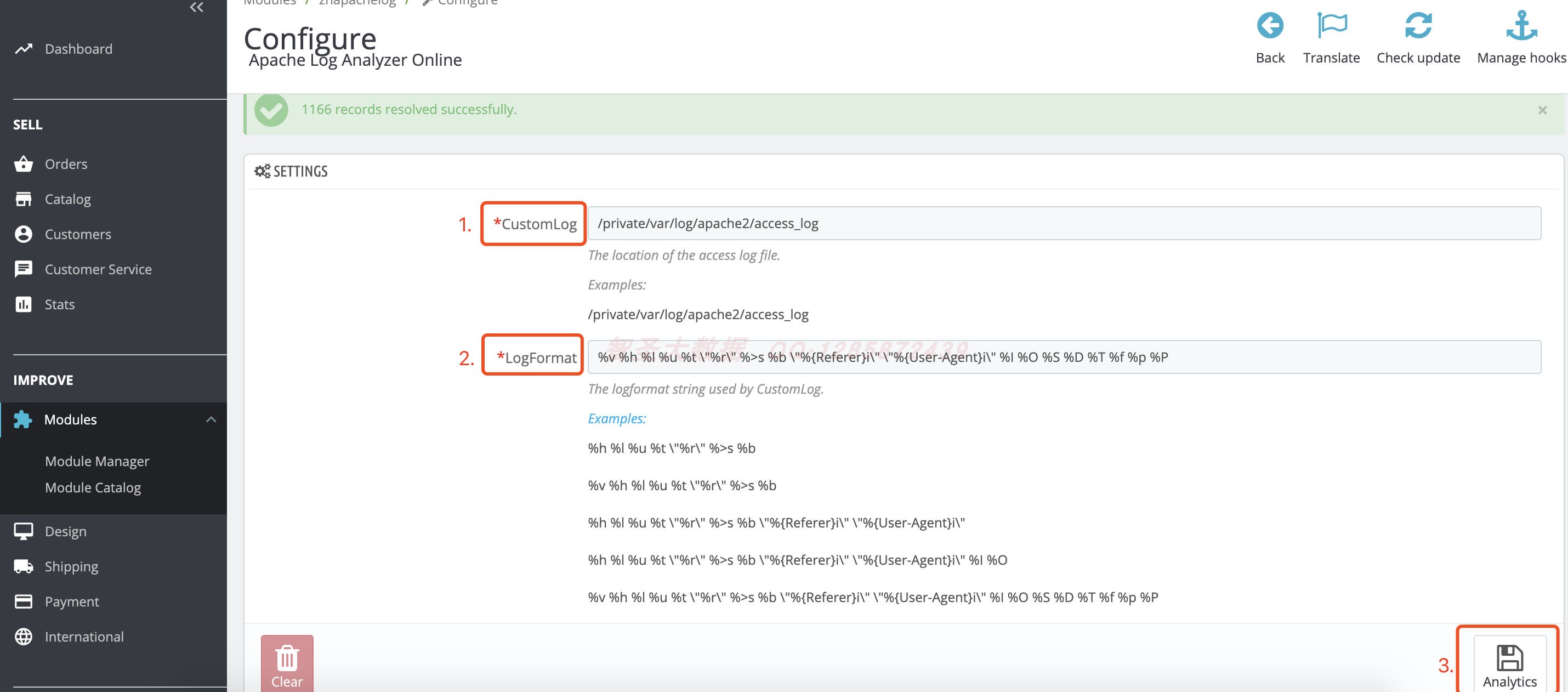This screenshot has width=1568, height=692.
Task: Open the International section
Action: click(x=84, y=637)
